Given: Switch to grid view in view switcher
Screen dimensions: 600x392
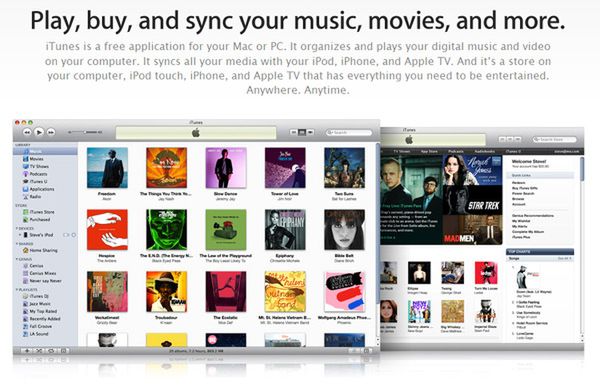Looking at the screenshot, I should (302, 132).
